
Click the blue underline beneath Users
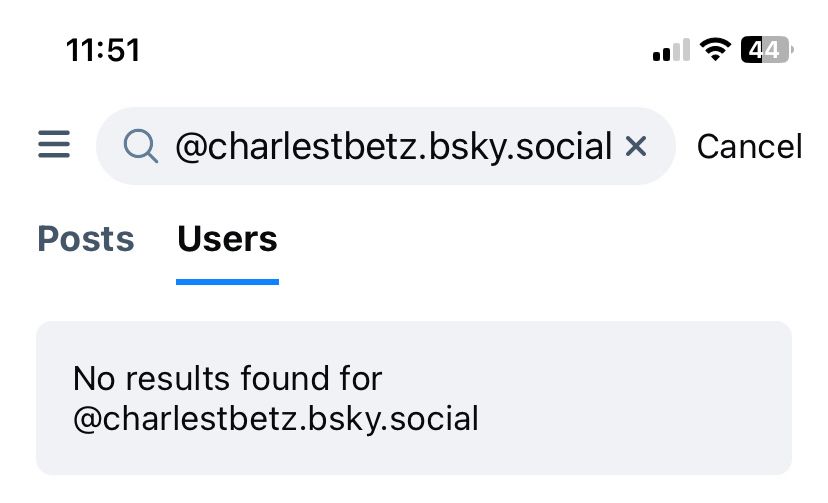tap(227, 281)
